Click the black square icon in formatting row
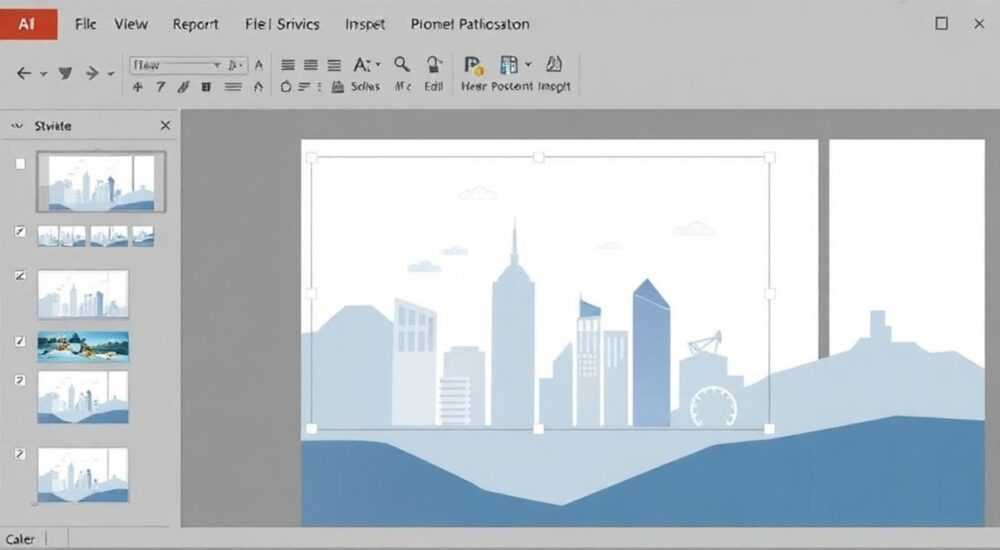 [x=206, y=87]
